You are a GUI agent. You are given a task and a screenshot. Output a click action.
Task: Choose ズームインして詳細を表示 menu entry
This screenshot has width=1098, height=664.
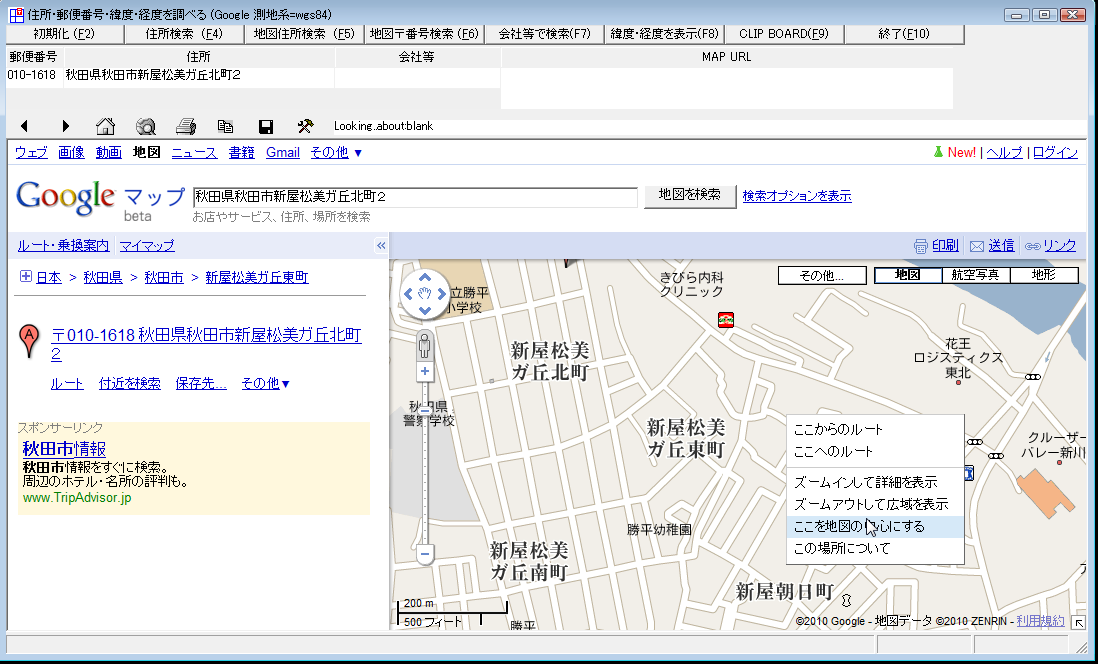point(875,482)
